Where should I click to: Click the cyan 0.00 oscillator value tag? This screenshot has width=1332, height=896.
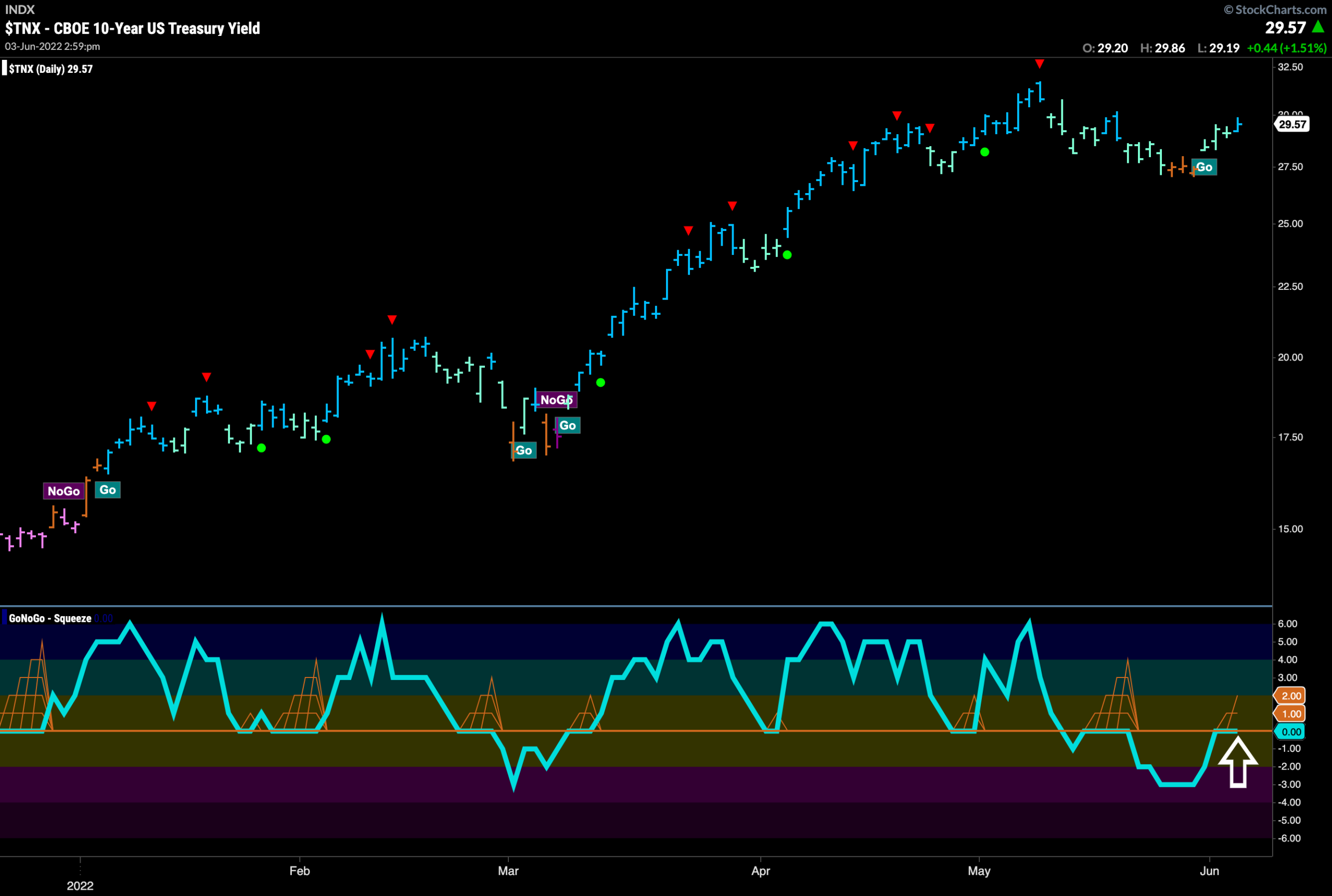click(1290, 732)
